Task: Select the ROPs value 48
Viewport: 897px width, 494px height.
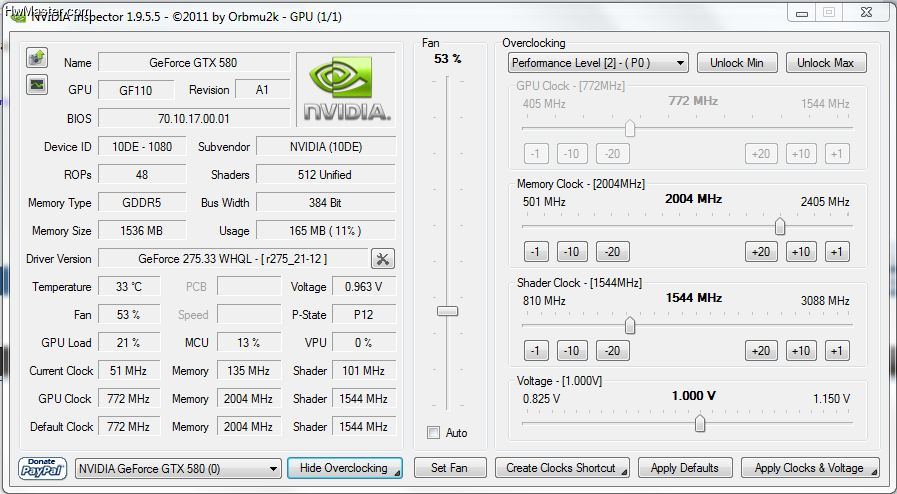Action: point(142,174)
